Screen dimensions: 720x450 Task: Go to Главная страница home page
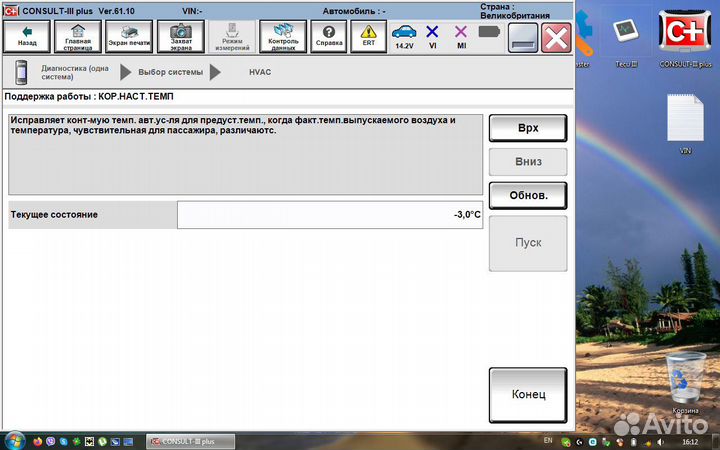(x=76, y=37)
